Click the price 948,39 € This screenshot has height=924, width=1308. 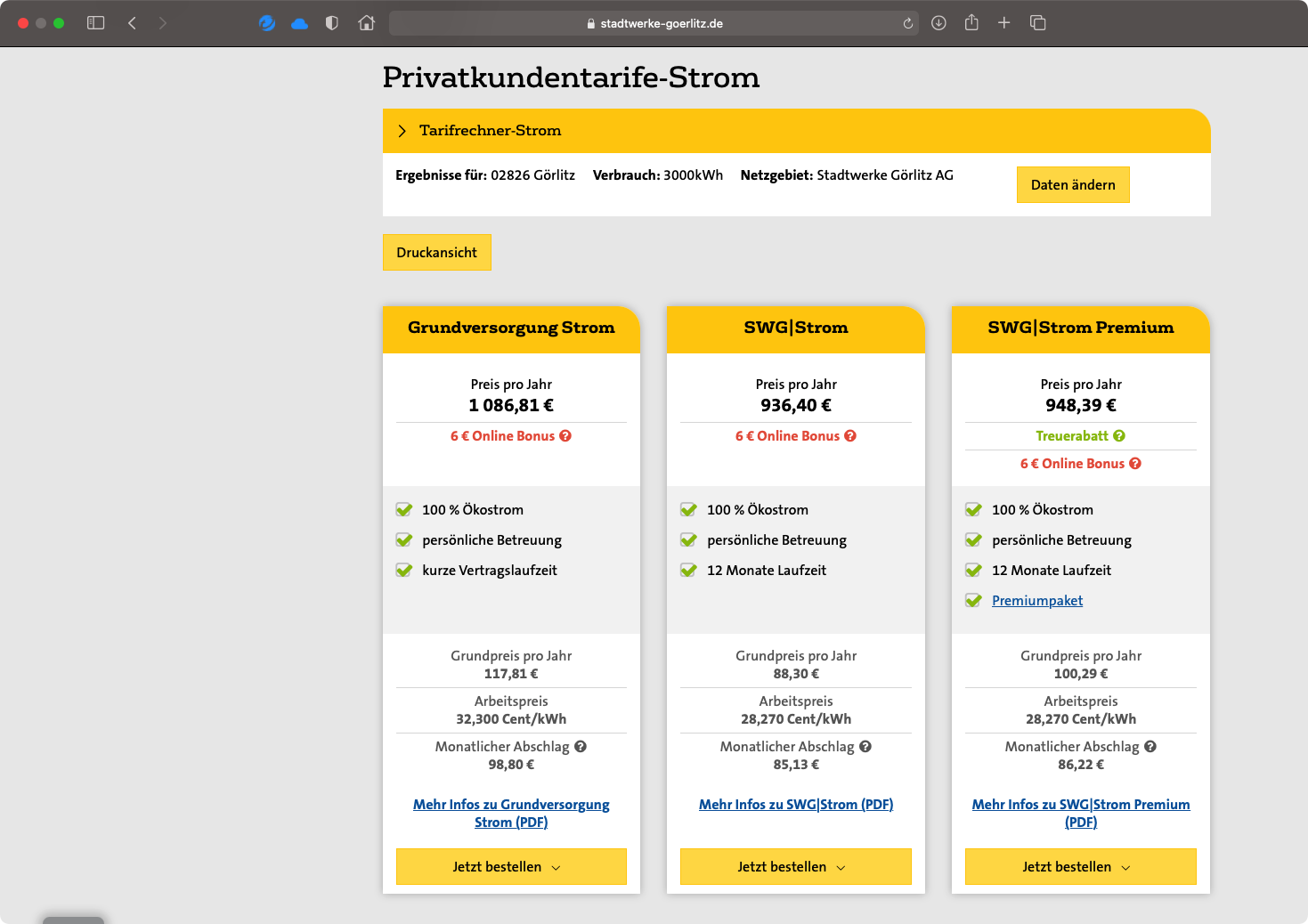pyautogui.click(x=1081, y=406)
